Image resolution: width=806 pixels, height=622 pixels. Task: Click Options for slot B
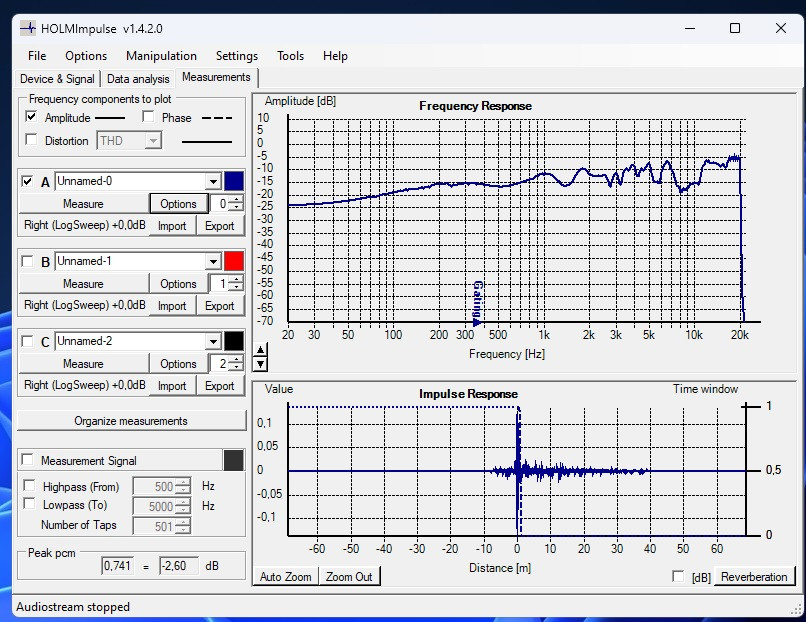click(178, 284)
